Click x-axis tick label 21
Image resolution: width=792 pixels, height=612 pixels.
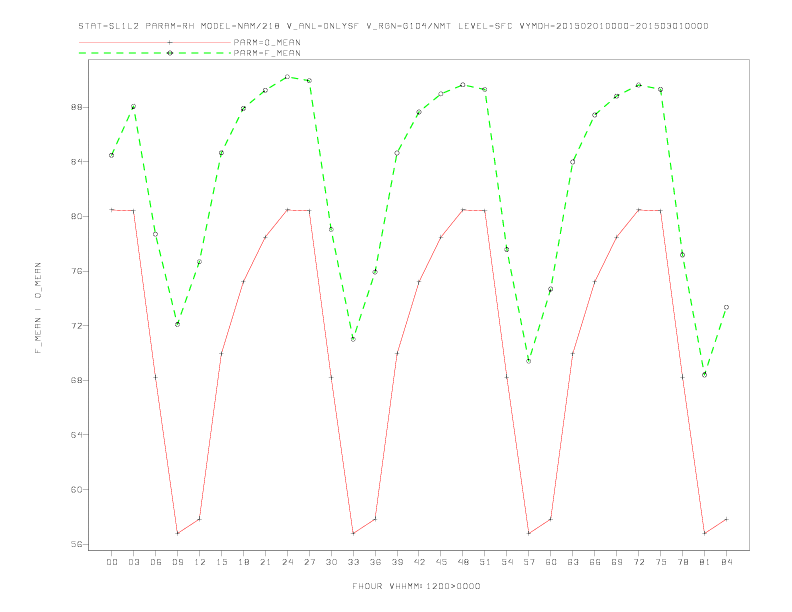(x=265, y=562)
